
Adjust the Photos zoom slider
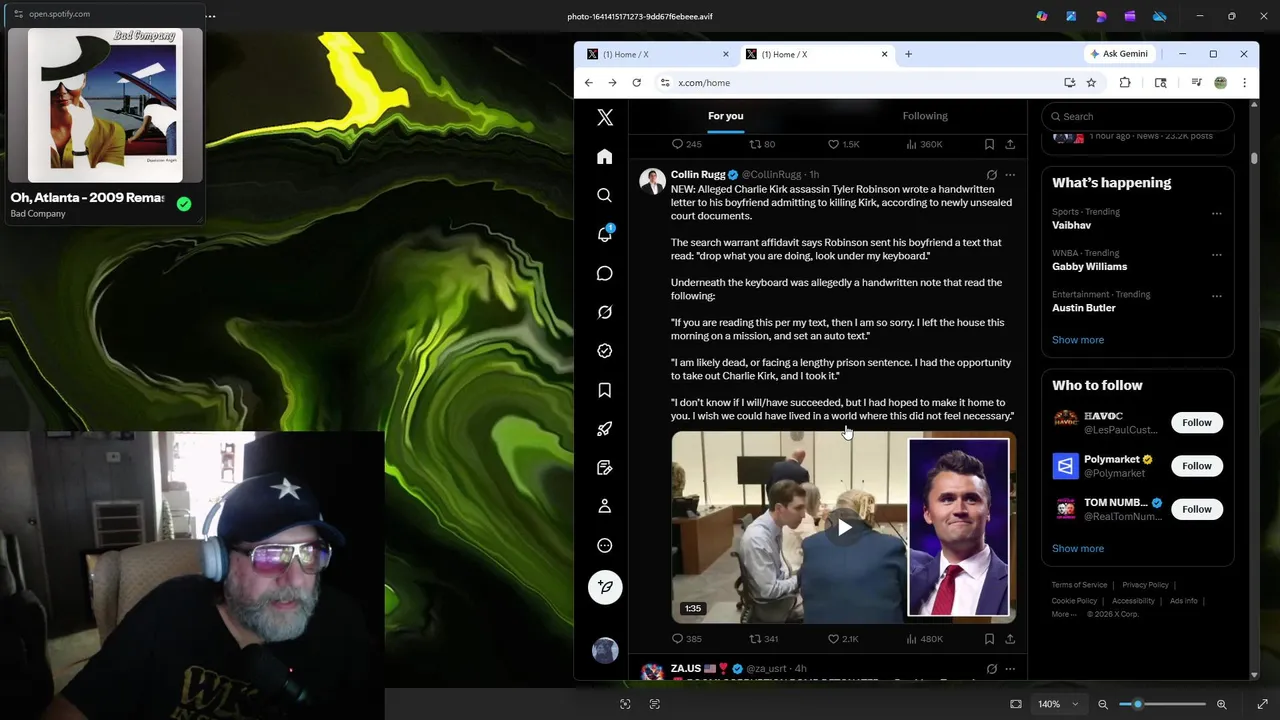(x=1162, y=704)
